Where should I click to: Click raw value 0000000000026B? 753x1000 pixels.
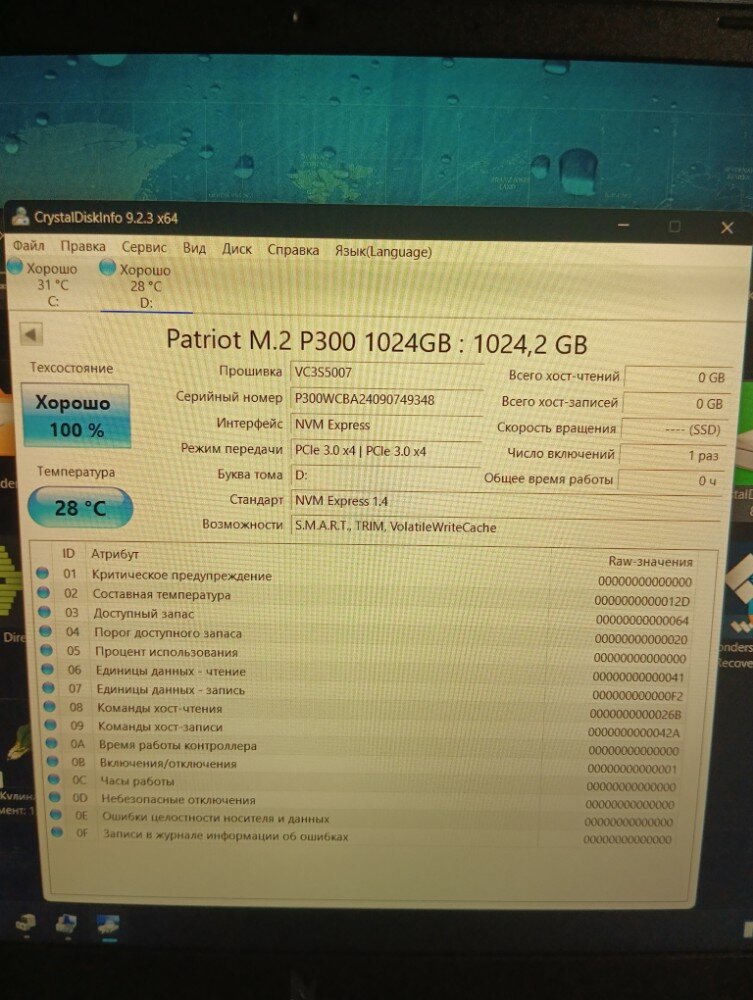coord(635,714)
